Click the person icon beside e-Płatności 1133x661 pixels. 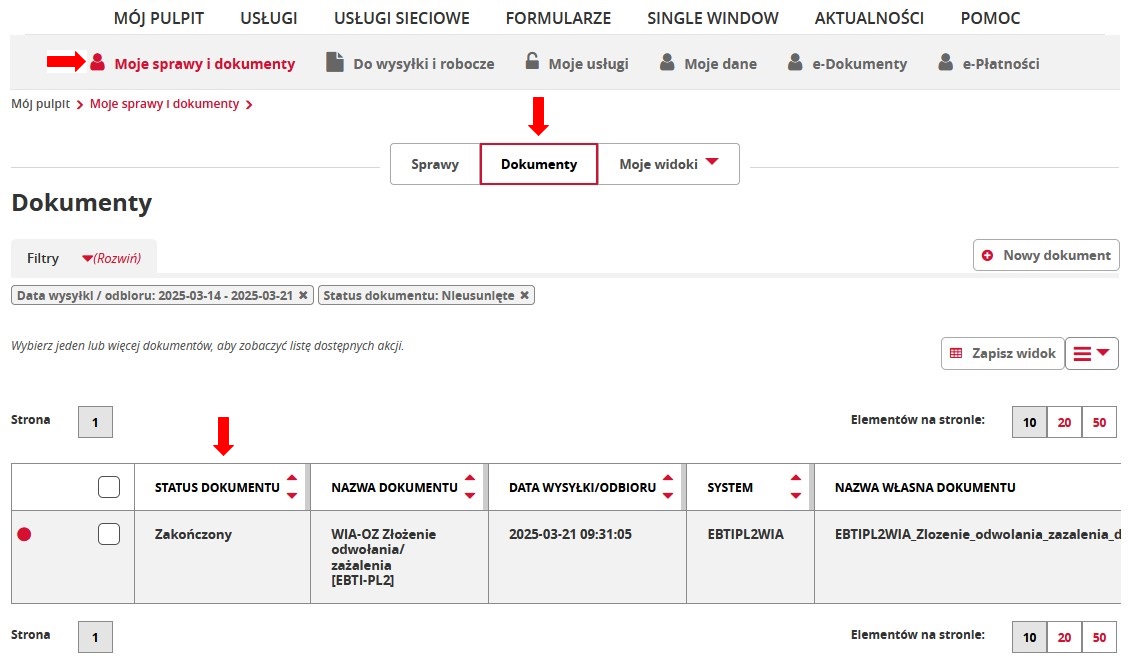[945, 63]
